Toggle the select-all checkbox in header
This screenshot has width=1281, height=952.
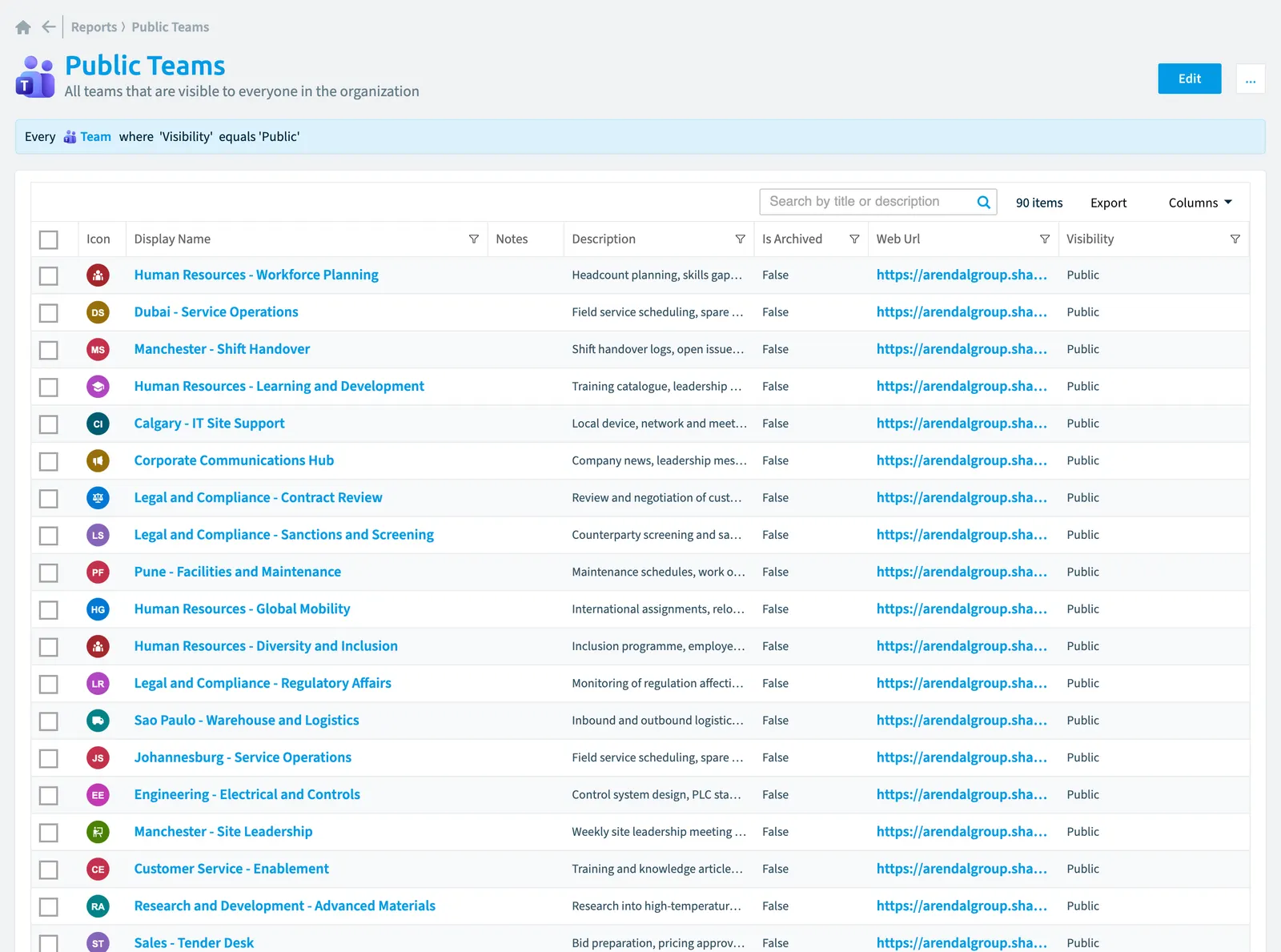click(49, 239)
